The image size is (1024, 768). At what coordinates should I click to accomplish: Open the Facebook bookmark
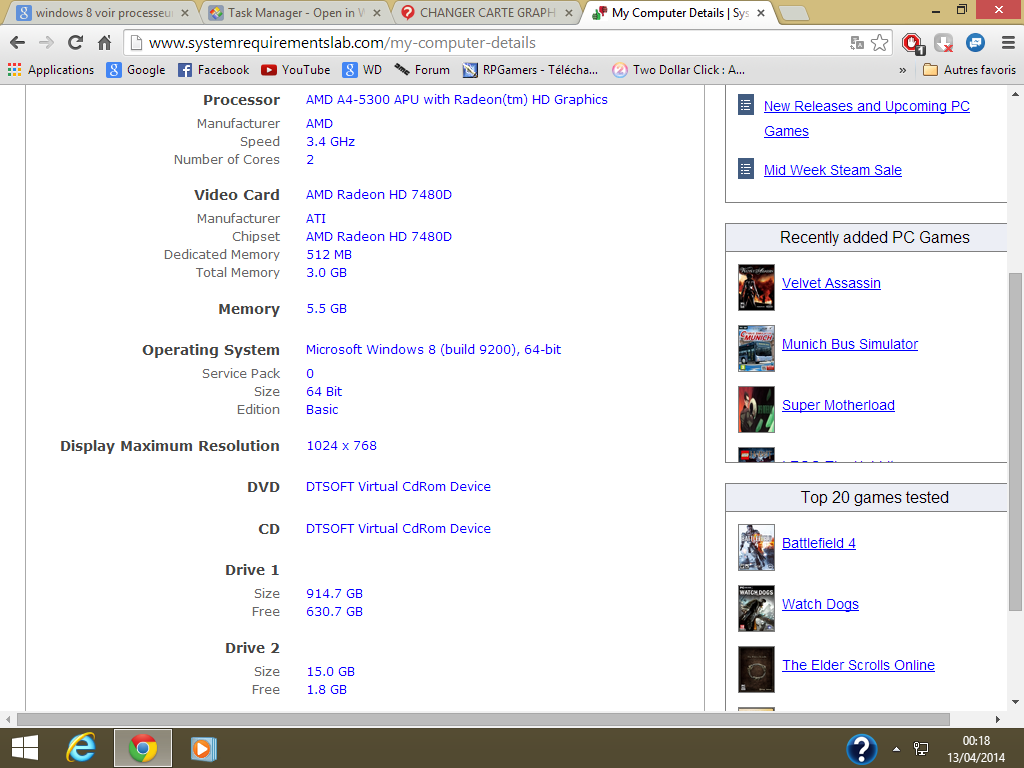point(214,70)
